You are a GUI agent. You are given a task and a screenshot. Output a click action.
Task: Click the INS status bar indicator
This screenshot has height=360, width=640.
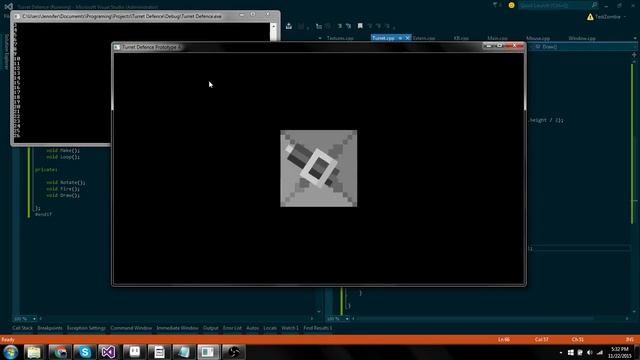(x=630, y=340)
